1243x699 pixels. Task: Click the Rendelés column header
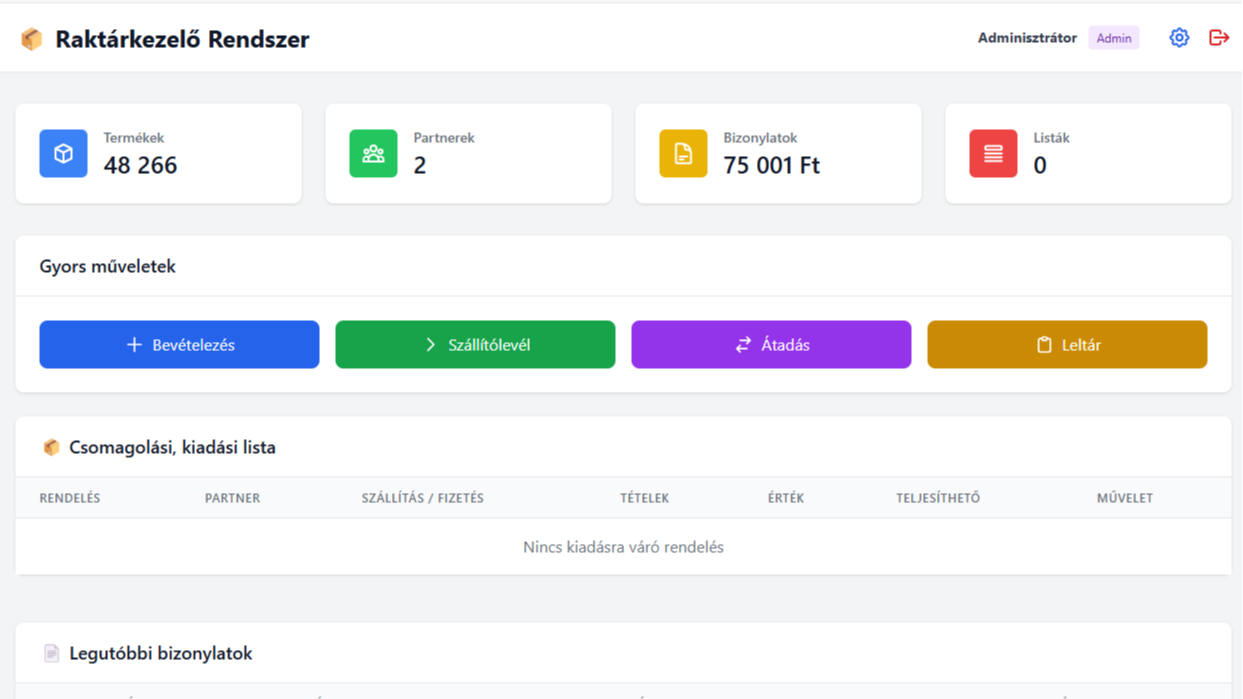(70, 498)
